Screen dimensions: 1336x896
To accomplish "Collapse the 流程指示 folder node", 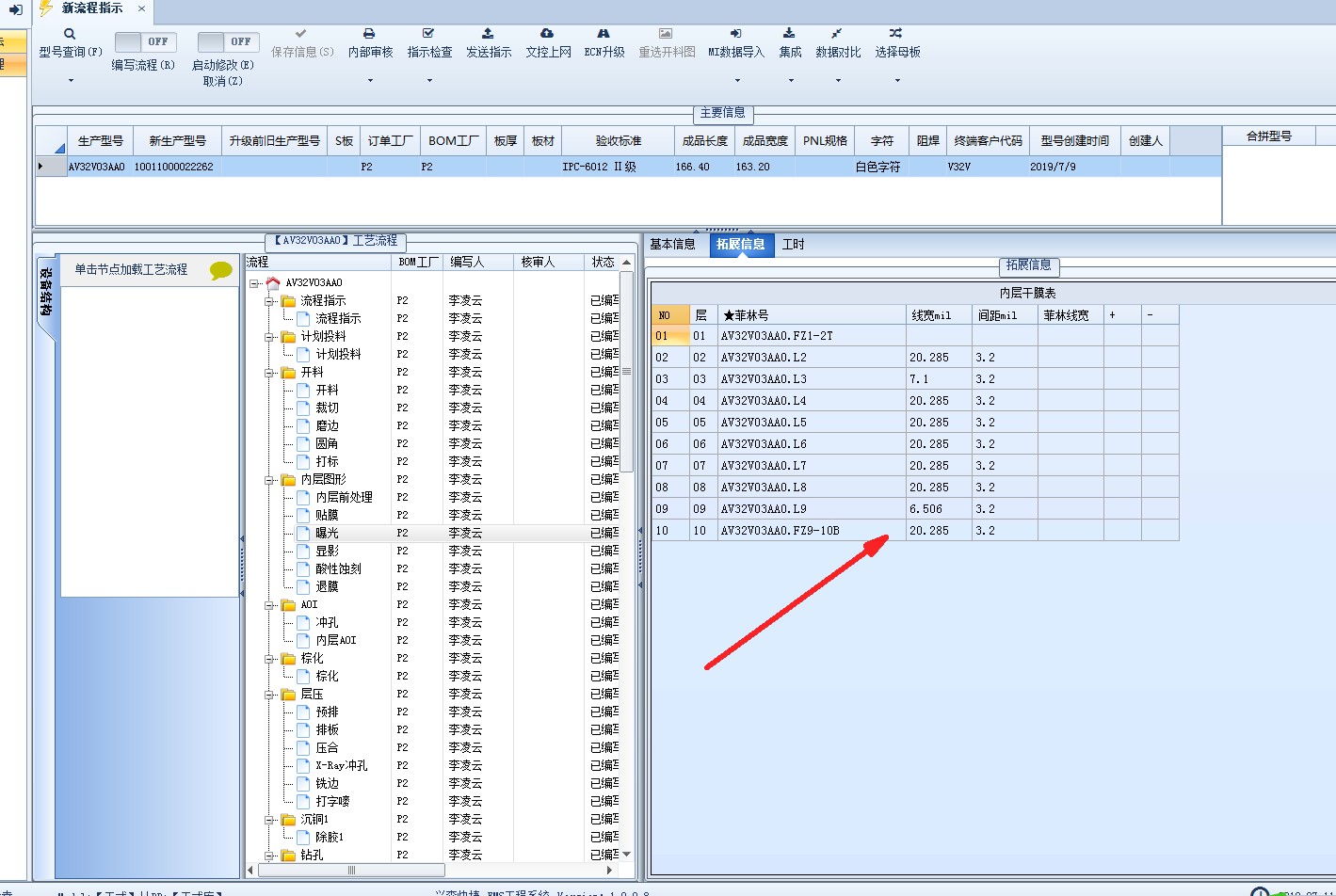I will pyautogui.click(x=270, y=301).
